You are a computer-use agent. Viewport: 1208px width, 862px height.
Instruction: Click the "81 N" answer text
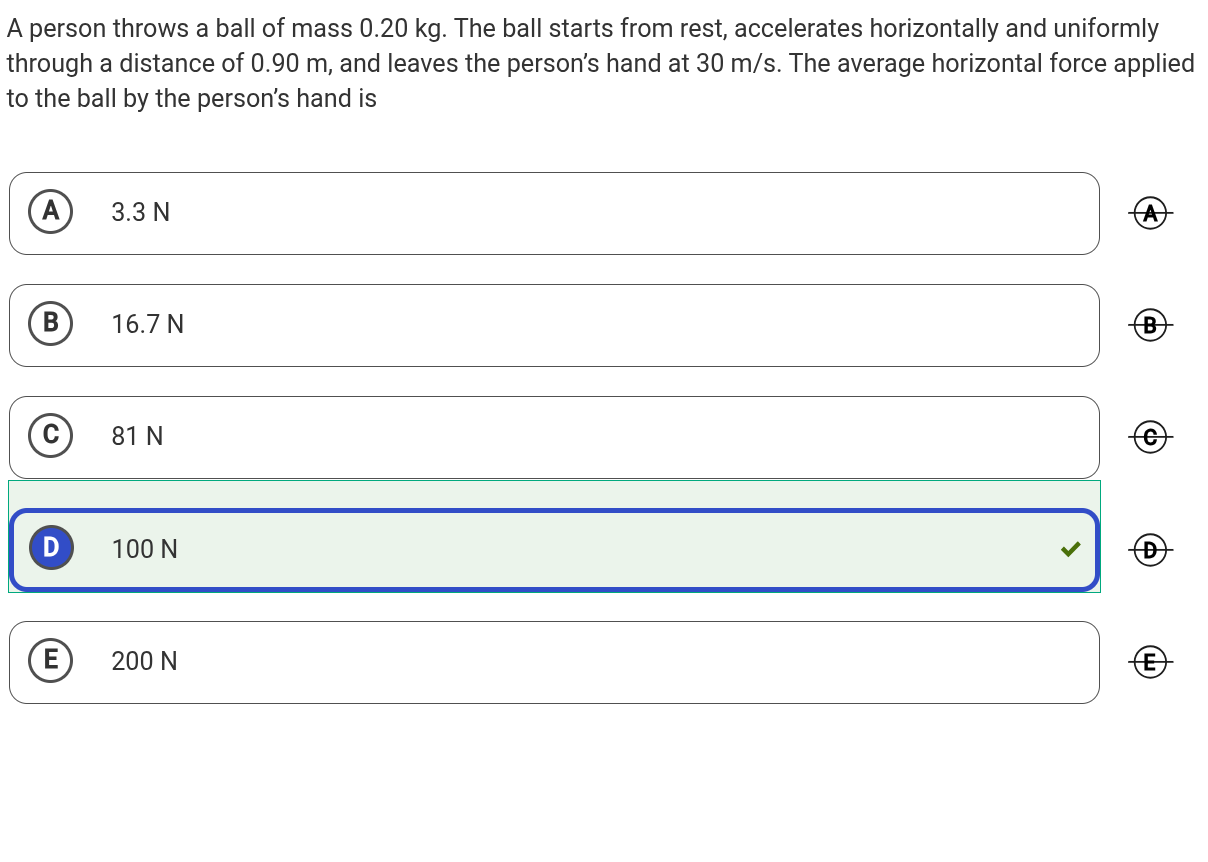[x=138, y=437]
